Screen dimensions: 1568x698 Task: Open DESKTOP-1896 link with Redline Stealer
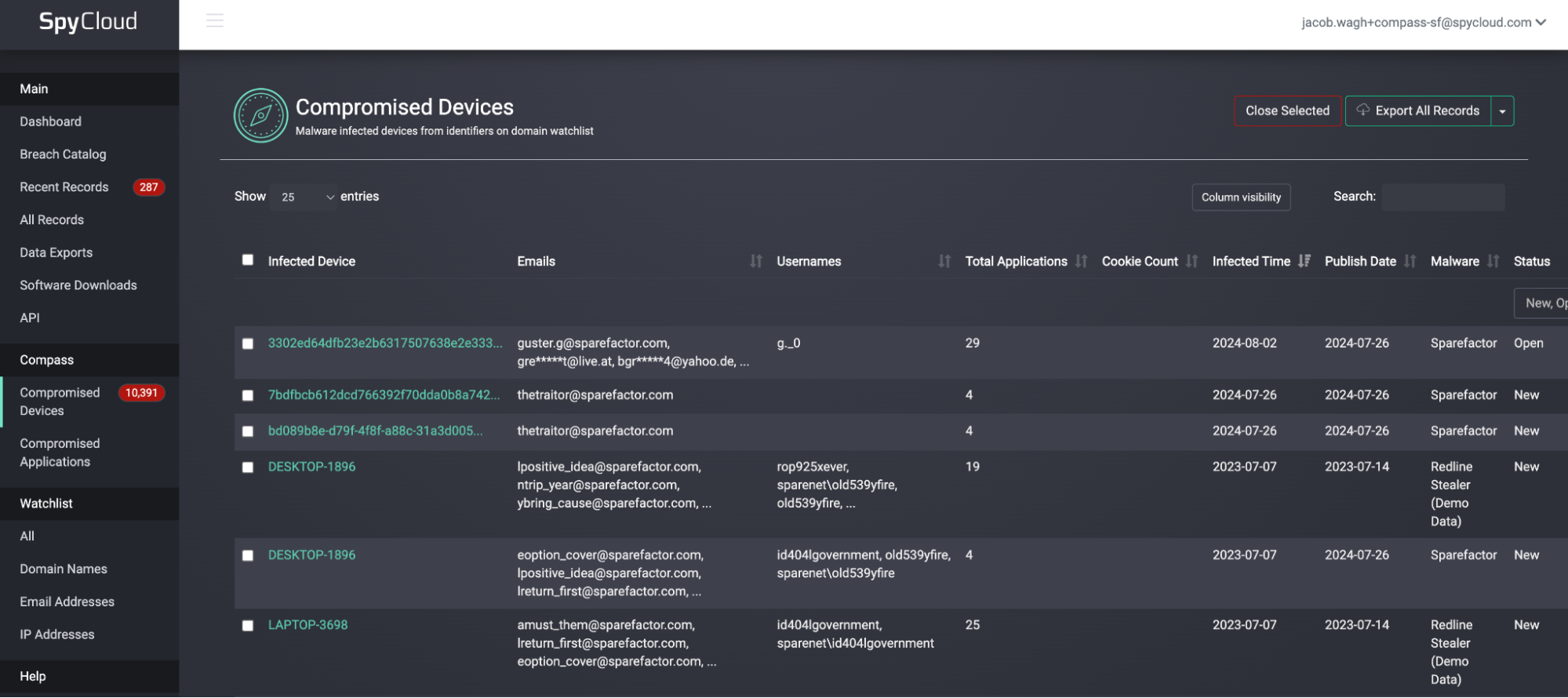(311, 467)
